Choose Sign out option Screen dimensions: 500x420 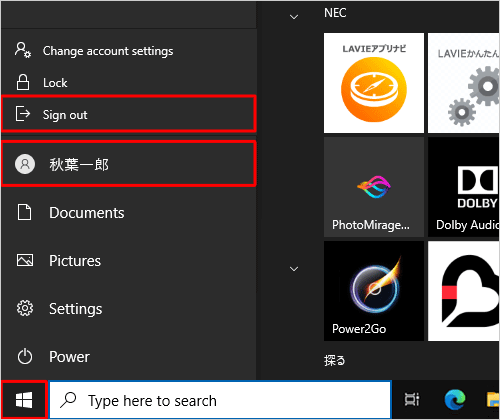[128, 114]
